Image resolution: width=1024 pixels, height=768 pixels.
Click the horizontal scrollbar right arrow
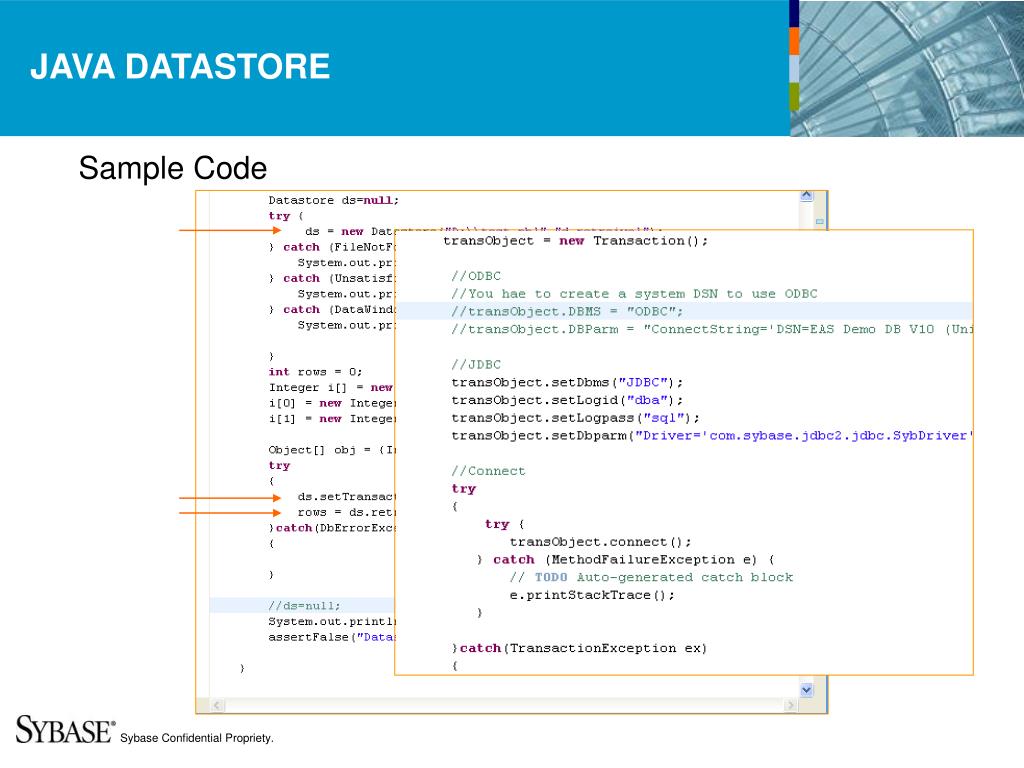pyautogui.click(x=790, y=705)
